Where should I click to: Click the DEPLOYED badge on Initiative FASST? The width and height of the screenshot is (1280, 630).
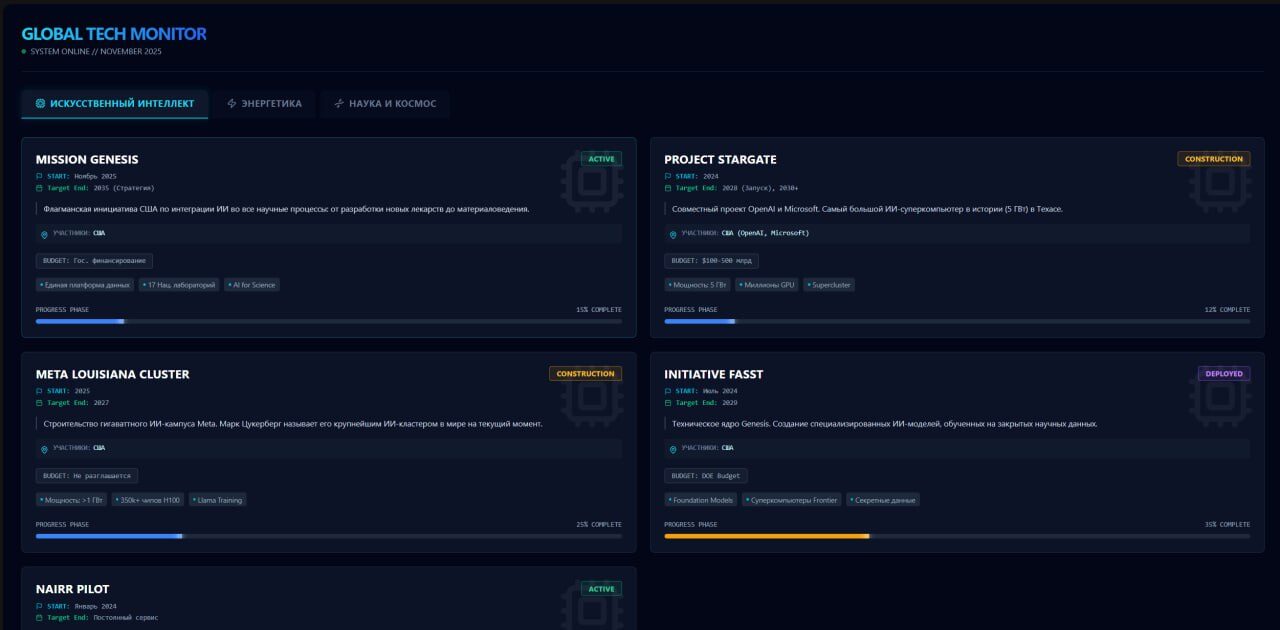click(1224, 374)
